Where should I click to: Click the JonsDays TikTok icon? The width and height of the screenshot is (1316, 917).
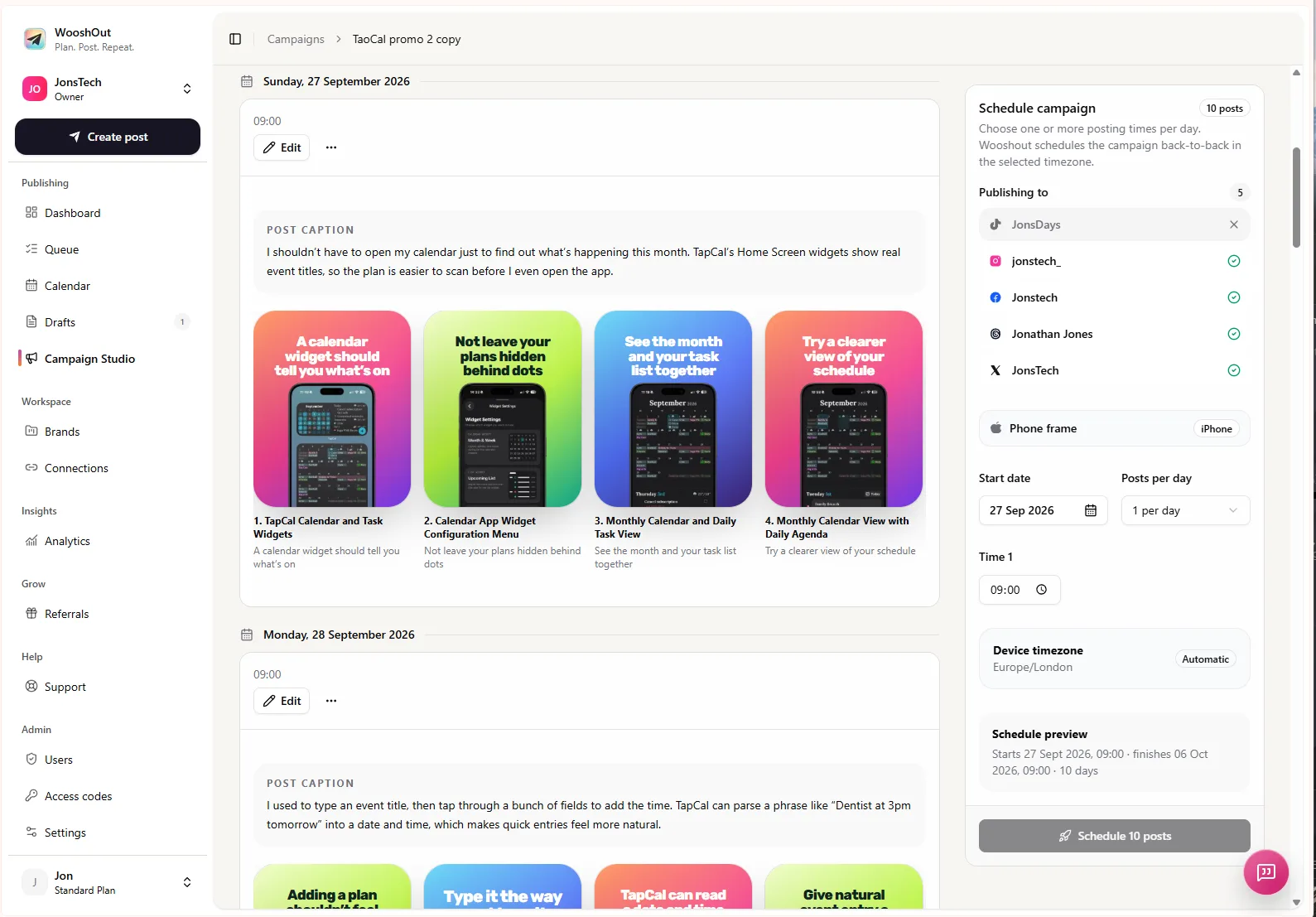coord(995,224)
